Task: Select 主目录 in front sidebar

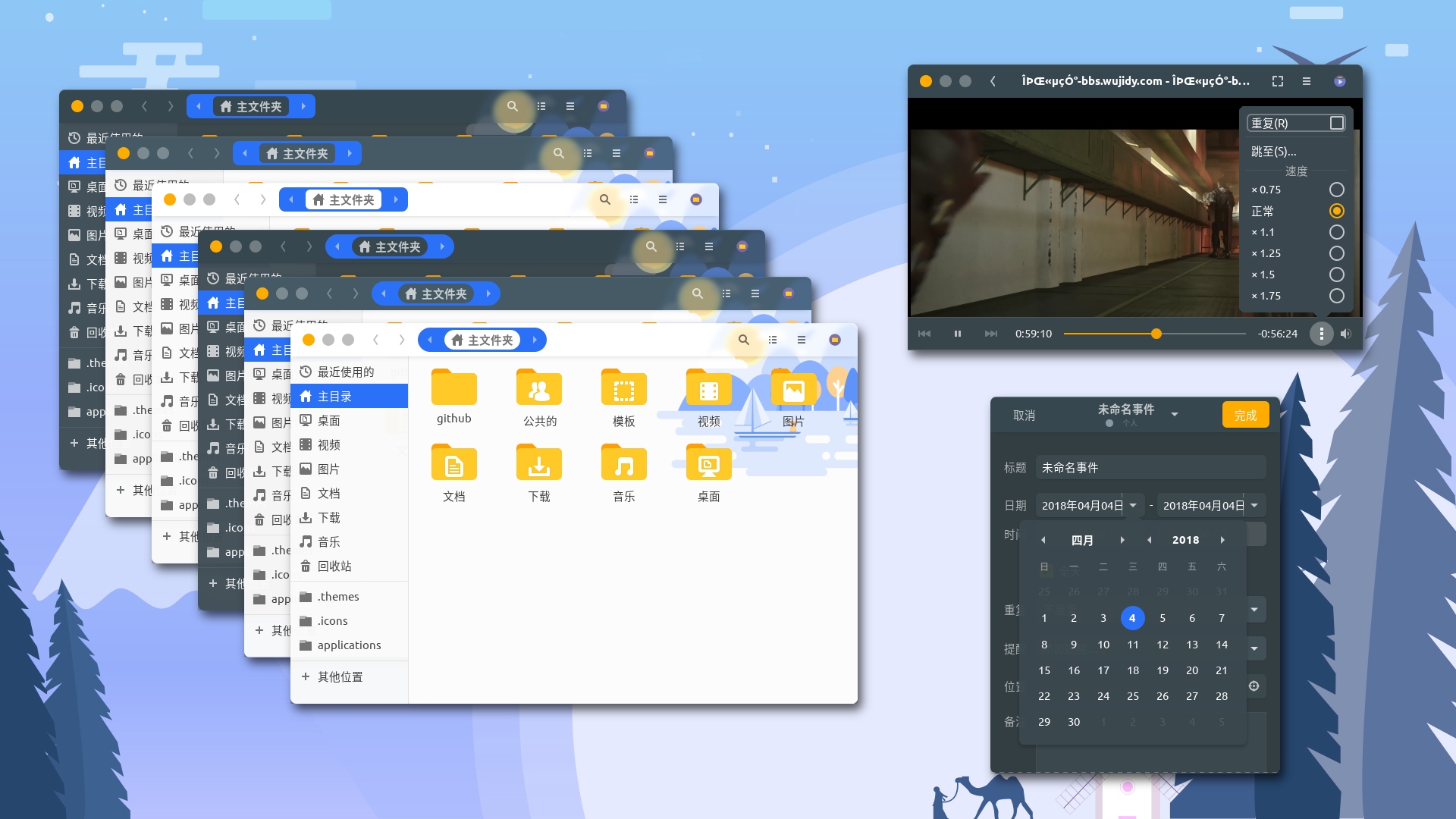Action: [350, 396]
